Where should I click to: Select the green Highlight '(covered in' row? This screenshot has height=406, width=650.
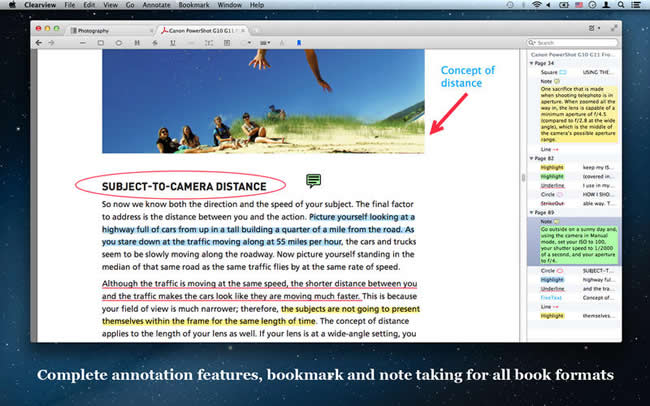[x=574, y=177]
